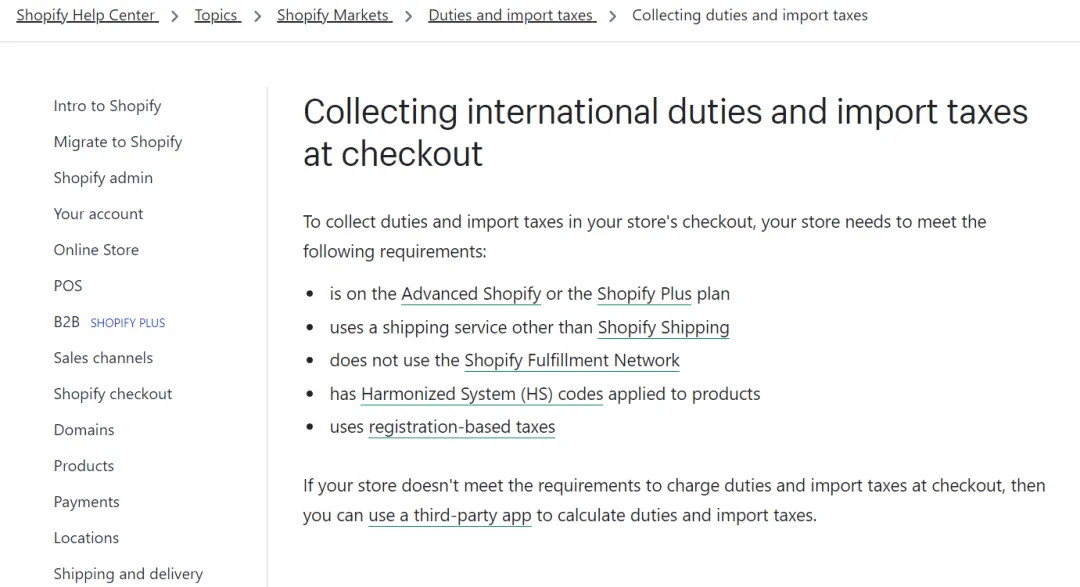Open Migrate to Shopify in the sidebar
This screenshot has height=587, width=1080.
click(x=118, y=142)
